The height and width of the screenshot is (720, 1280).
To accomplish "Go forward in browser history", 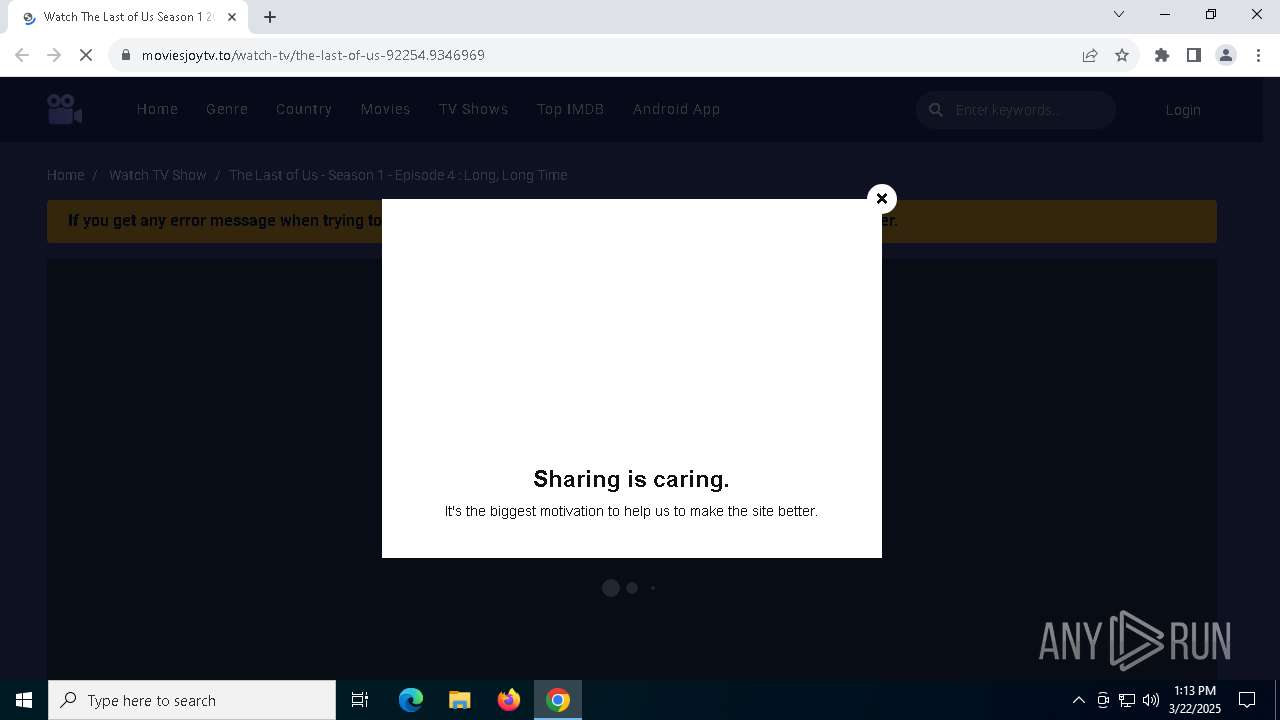I will 54,55.
